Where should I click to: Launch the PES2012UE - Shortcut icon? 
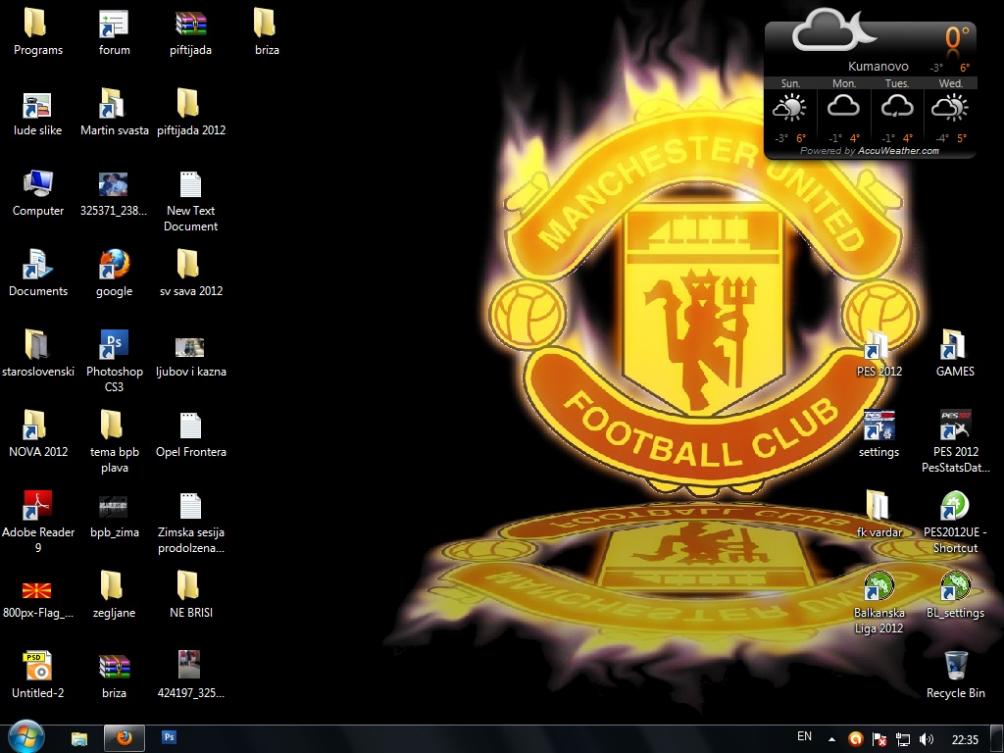[955, 506]
